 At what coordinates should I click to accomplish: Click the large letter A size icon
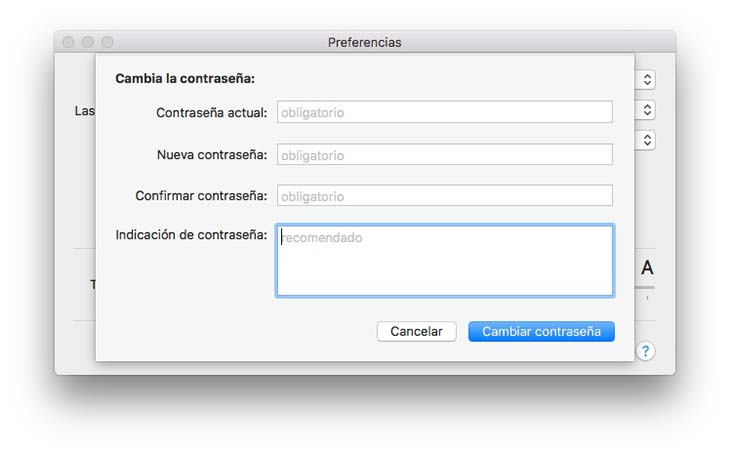click(x=647, y=268)
